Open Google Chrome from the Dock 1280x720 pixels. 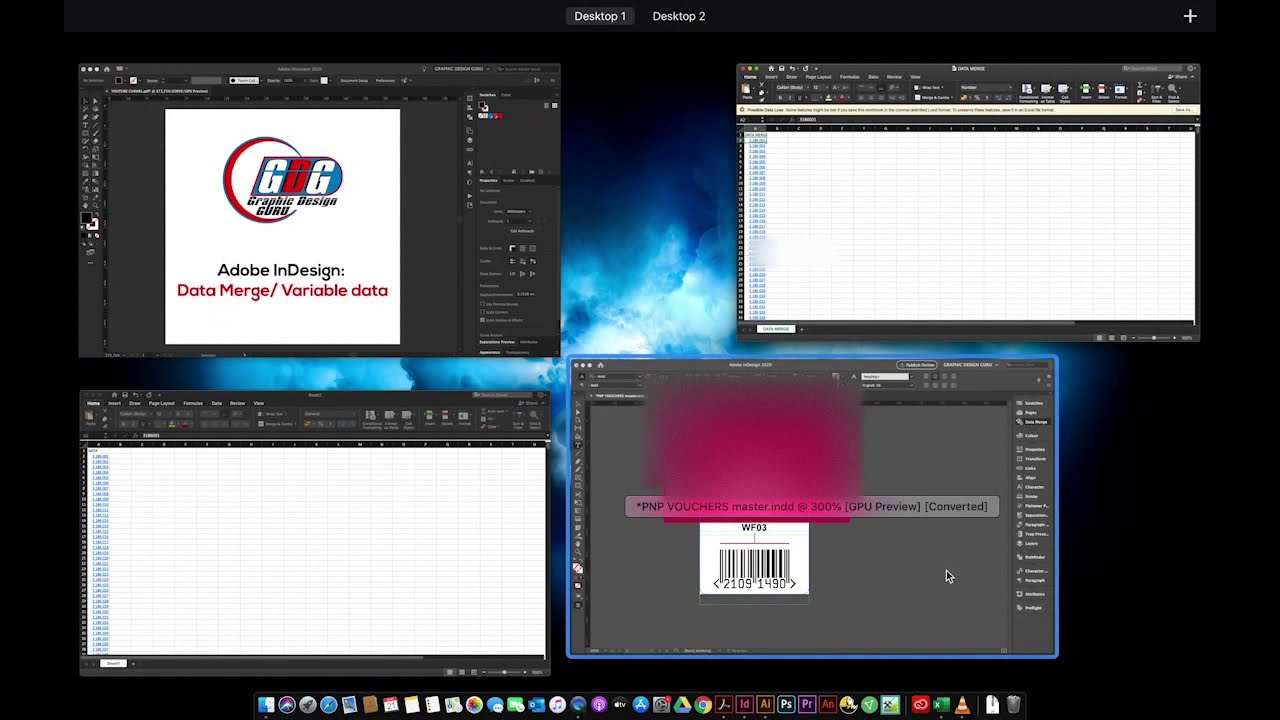tap(702, 705)
